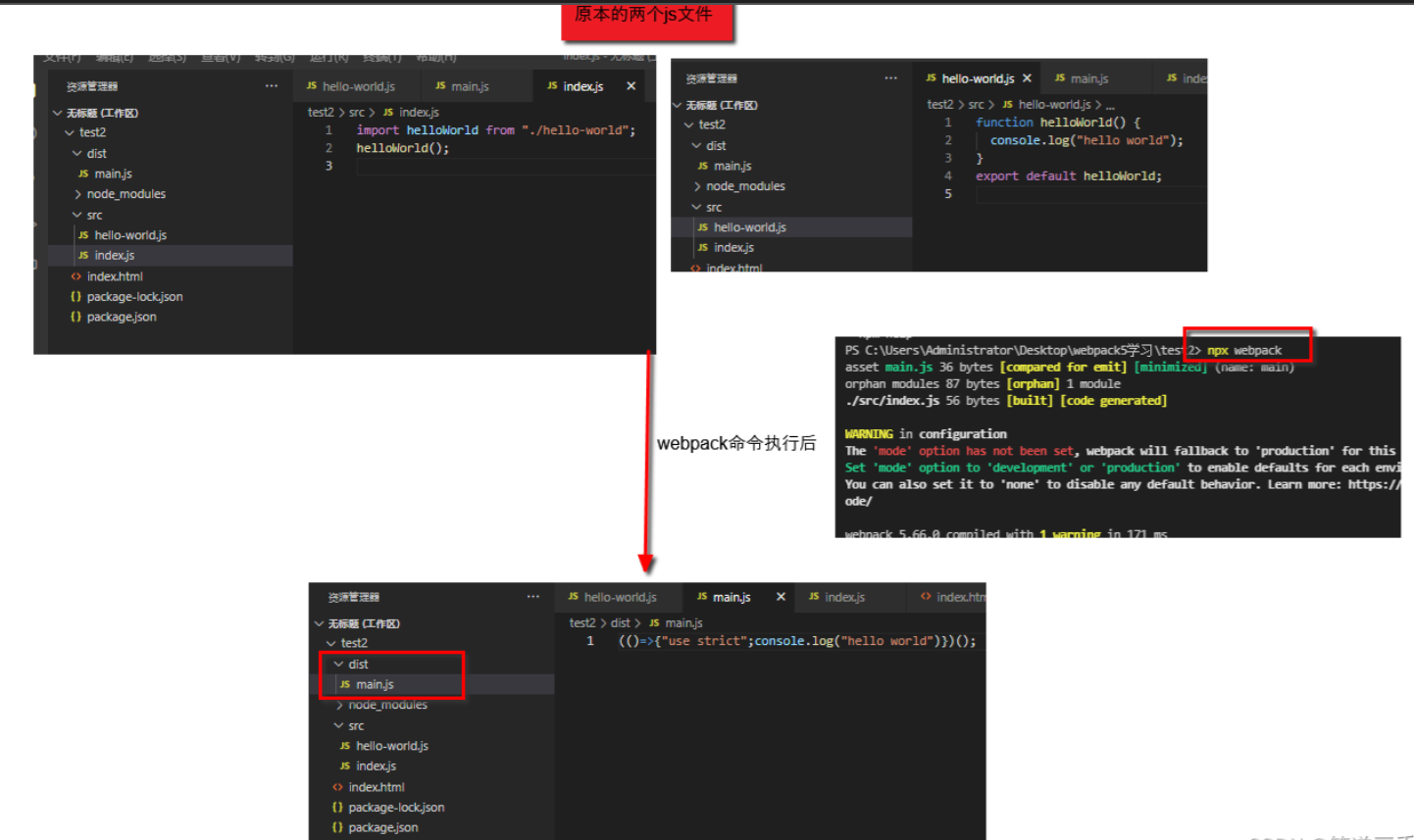Open index.html in main.js window tree
Image resolution: width=1414 pixels, height=840 pixels.
[x=368, y=787]
